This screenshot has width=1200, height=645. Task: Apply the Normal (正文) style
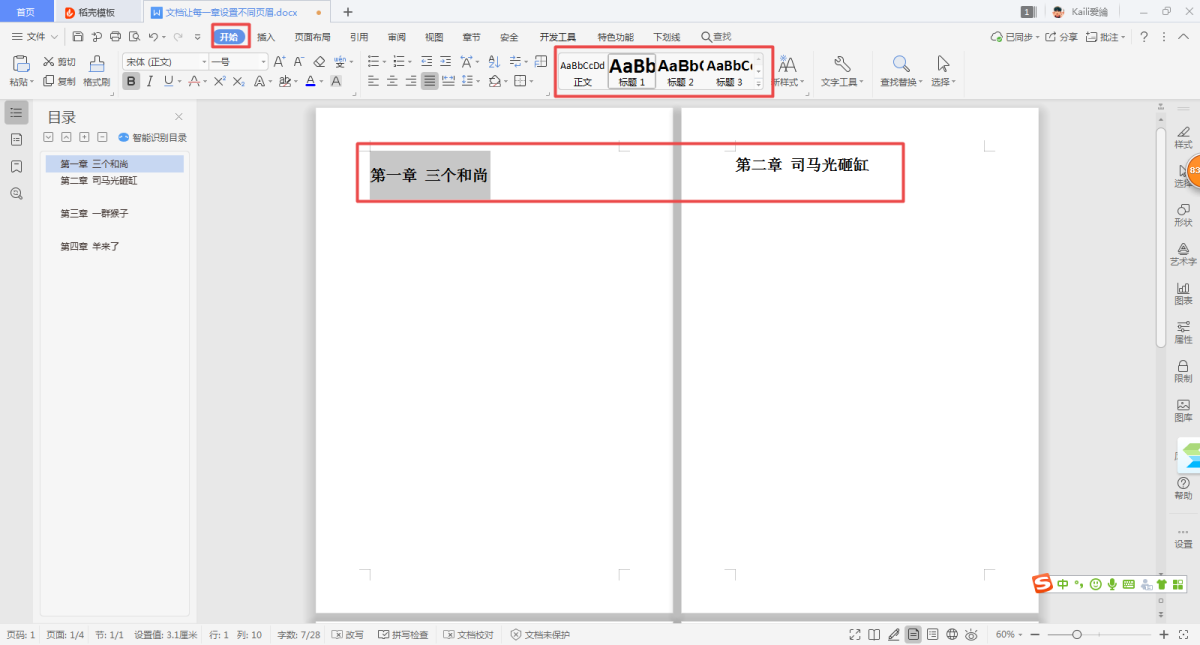[583, 72]
